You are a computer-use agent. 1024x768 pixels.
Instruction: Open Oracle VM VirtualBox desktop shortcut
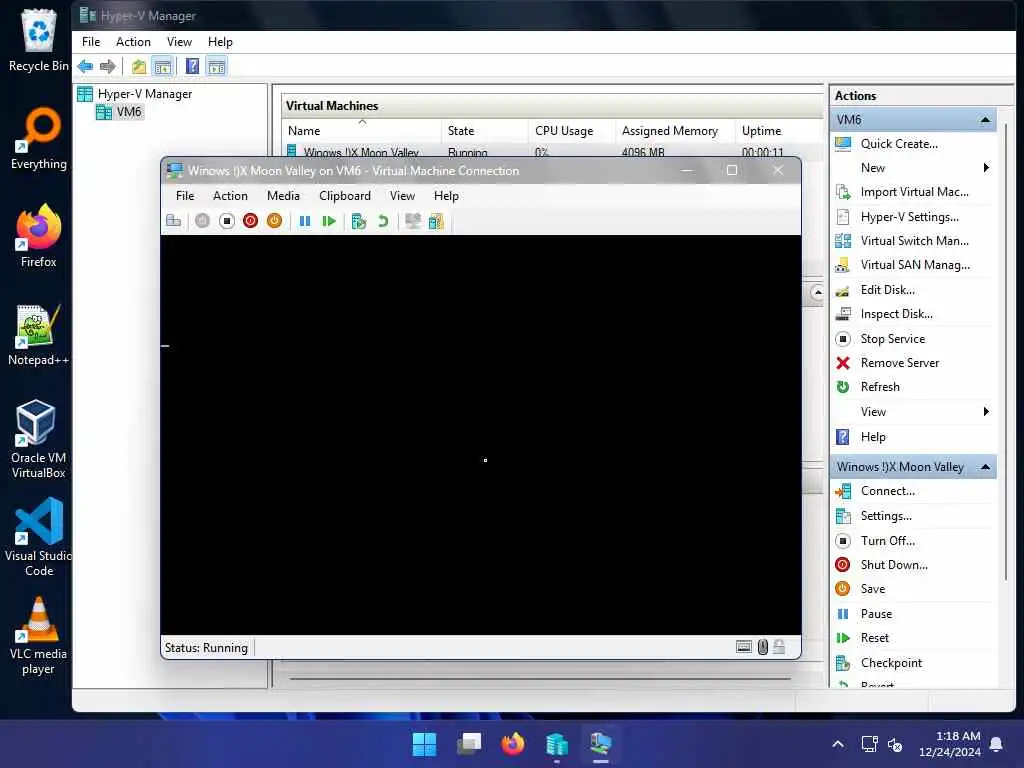click(x=37, y=439)
